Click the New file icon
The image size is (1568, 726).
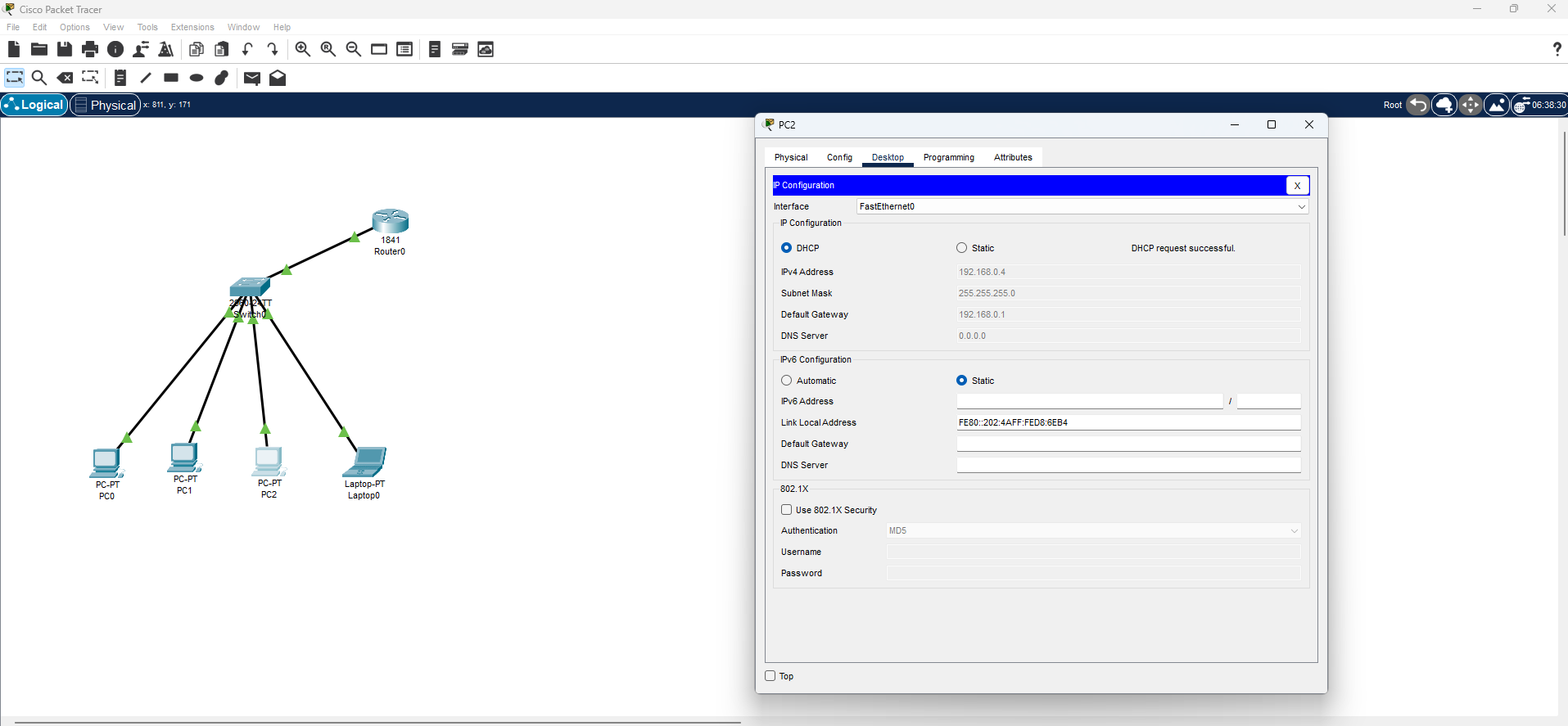pos(14,49)
